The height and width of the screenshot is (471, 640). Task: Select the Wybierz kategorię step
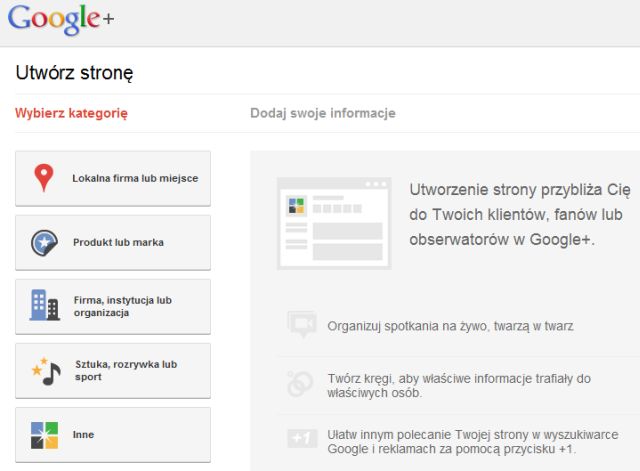71,113
